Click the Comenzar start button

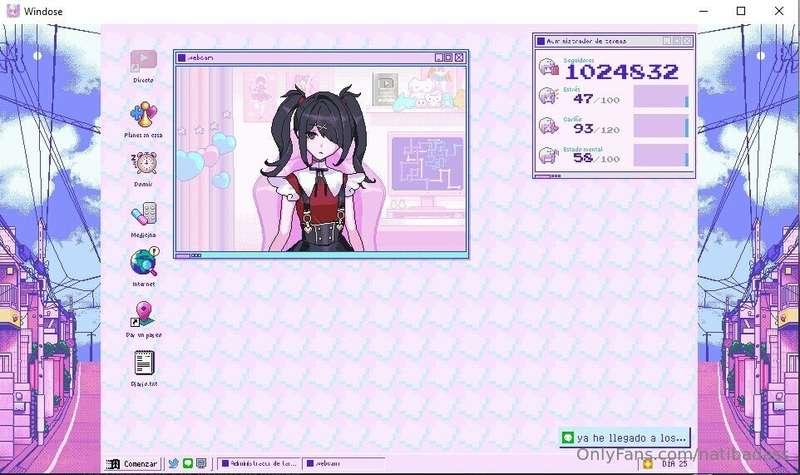(134, 464)
